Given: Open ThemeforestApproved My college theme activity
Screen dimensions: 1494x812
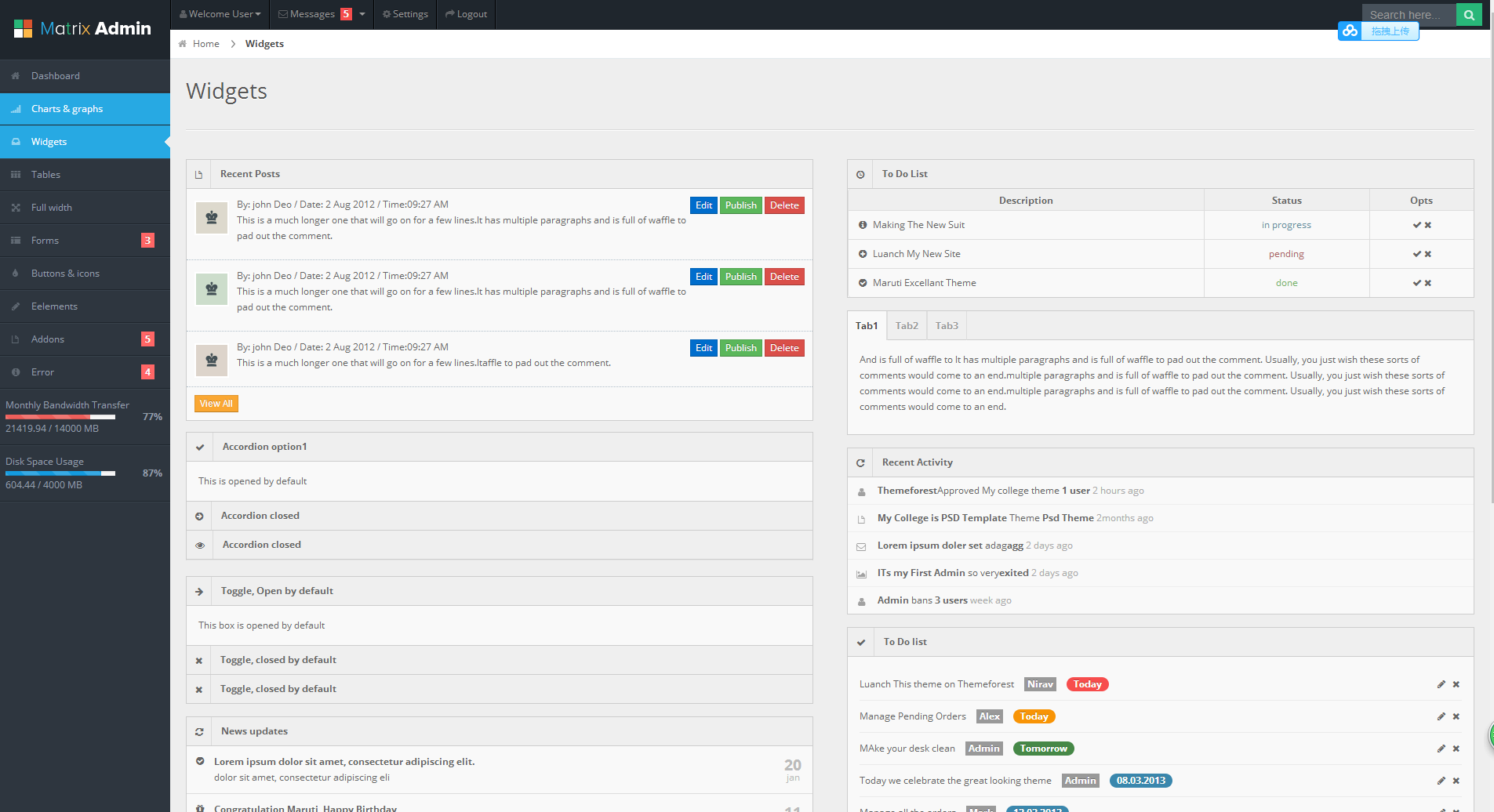Looking at the screenshot, I should tap(1160, 491).
